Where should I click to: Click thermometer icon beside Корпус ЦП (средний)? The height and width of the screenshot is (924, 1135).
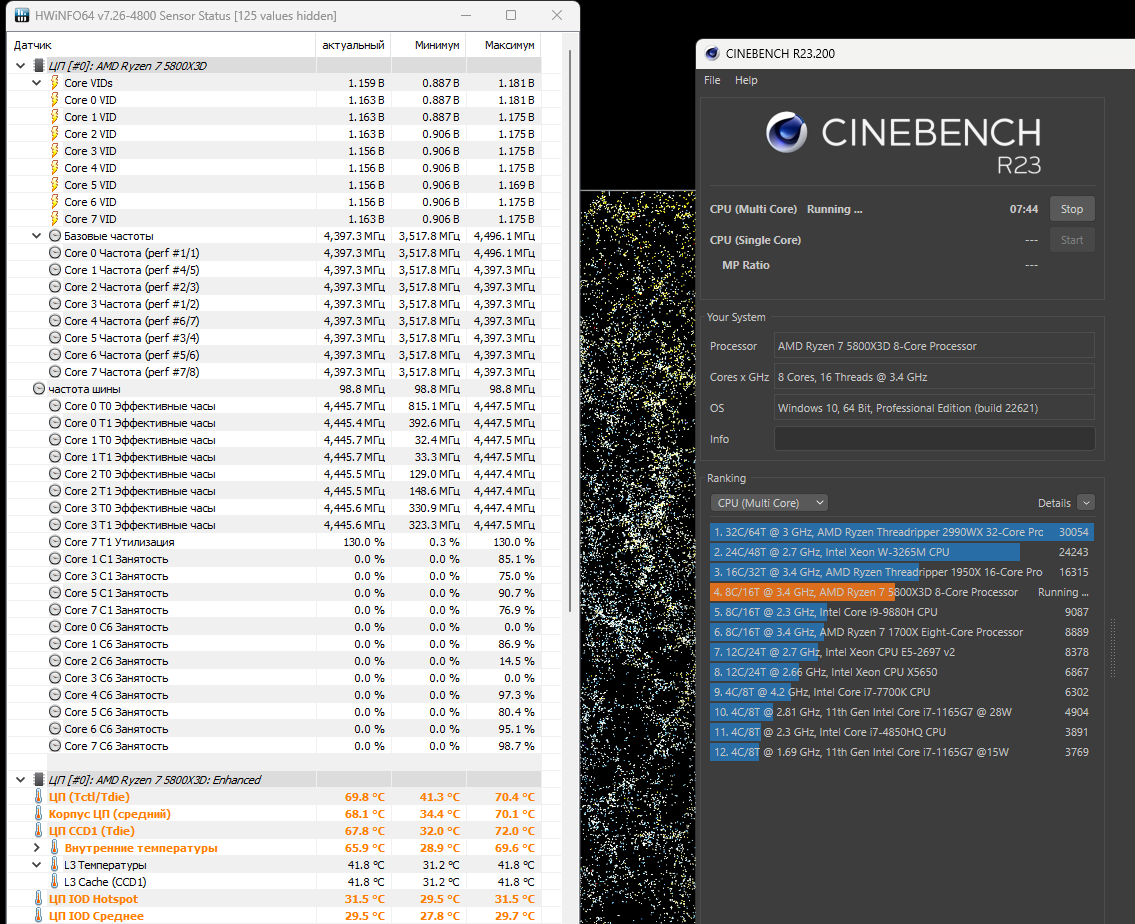click(x=39, y=813)
